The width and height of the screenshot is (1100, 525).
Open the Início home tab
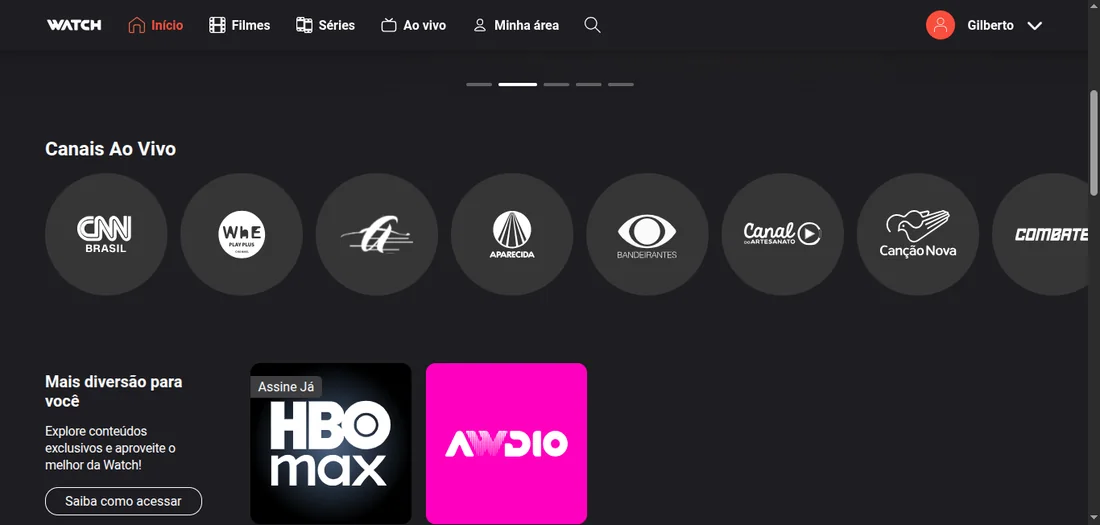pyautogui.click(x=155, y=25)
